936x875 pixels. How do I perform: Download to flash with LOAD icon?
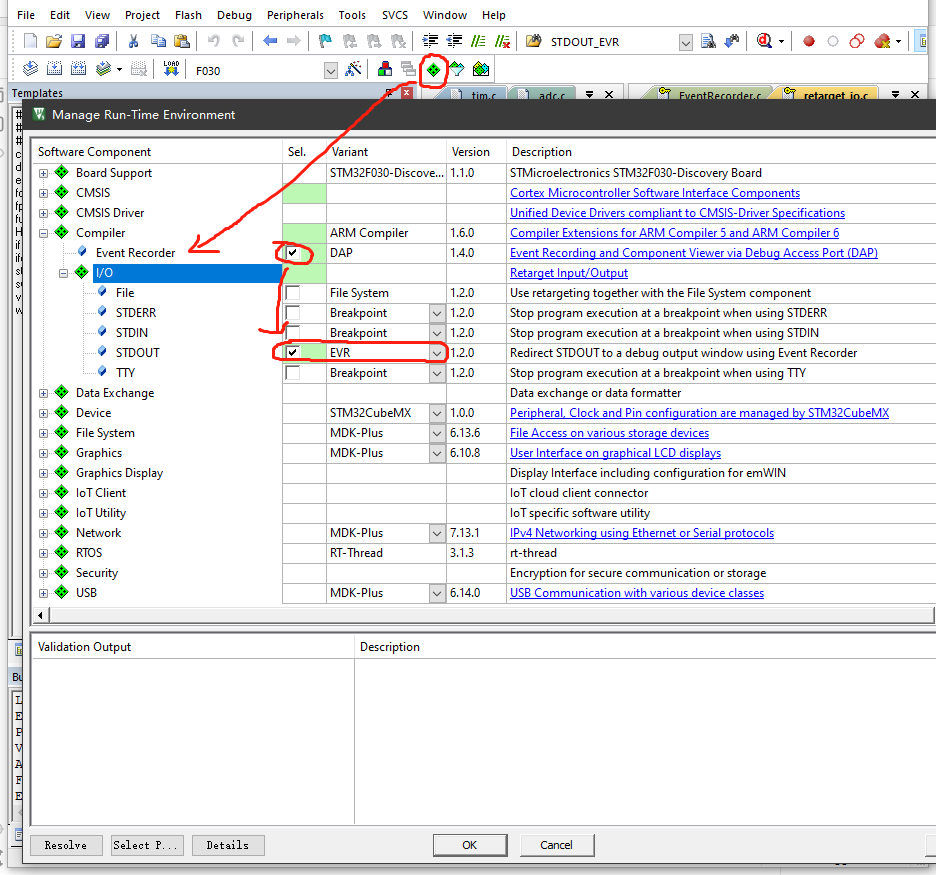[171, 69]
